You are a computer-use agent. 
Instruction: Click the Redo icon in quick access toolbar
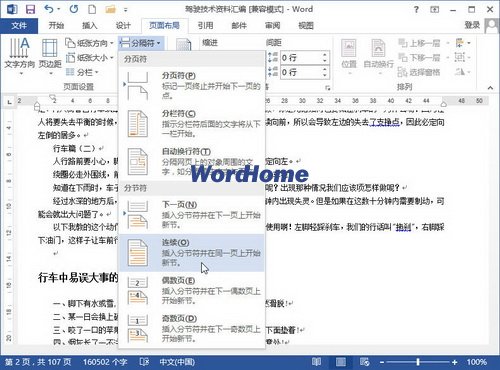point(74,9)
